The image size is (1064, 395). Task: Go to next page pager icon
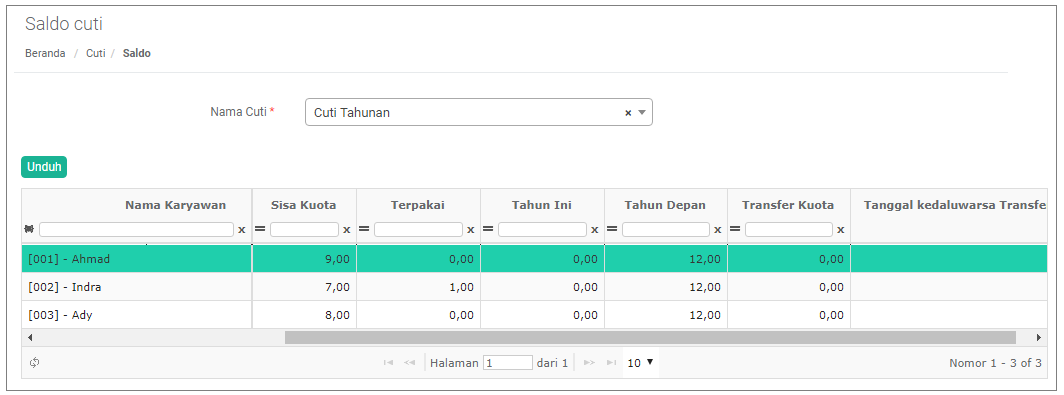[x=590, y=363]
